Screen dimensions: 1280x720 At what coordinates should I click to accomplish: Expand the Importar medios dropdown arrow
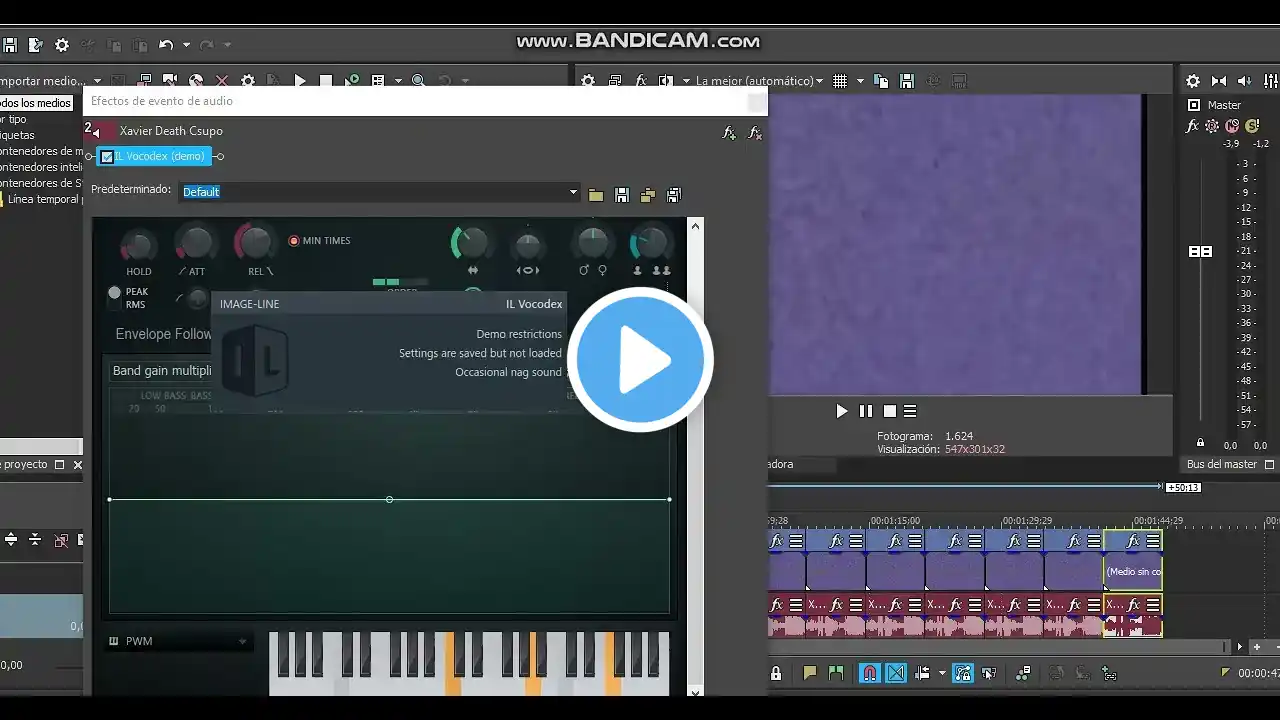97,81
